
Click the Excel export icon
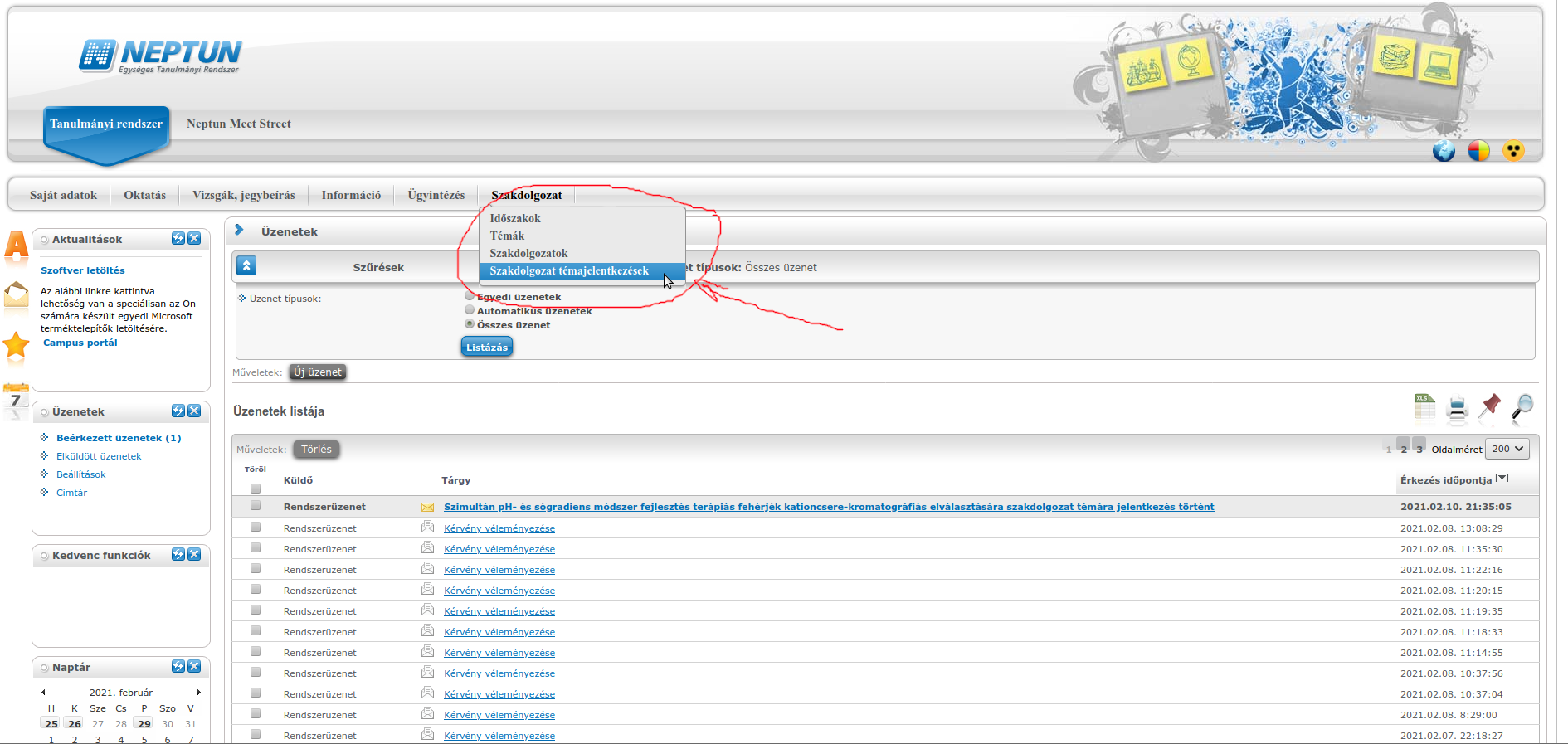(x=1424, y=407)
